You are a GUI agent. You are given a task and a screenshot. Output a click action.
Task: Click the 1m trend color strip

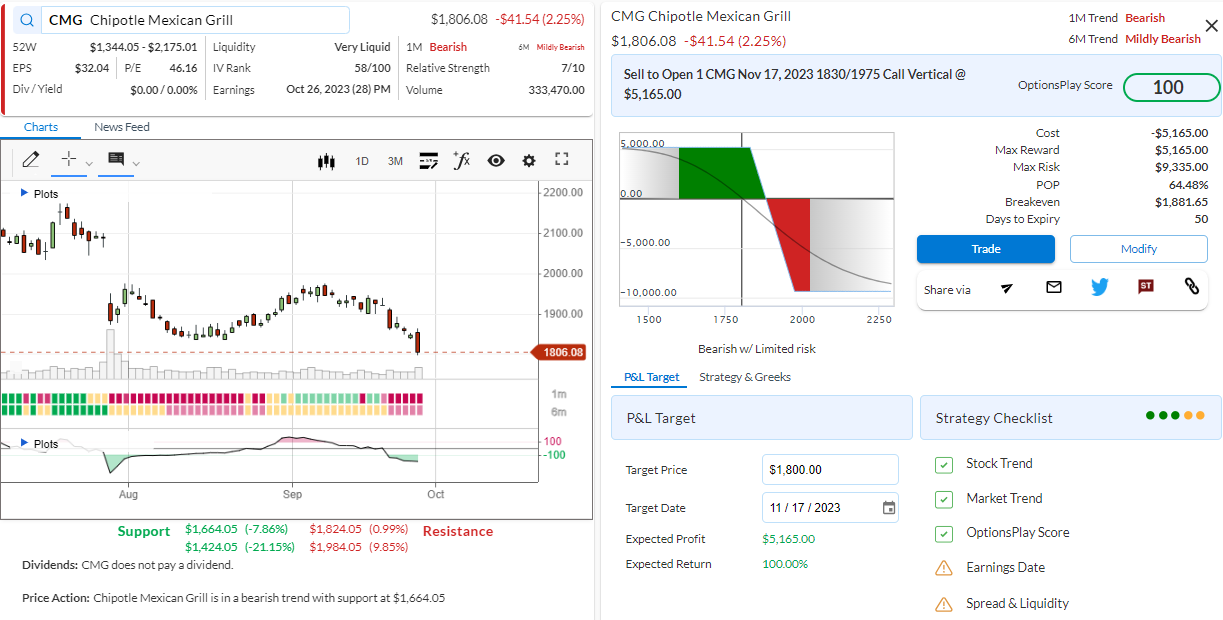pyautogui.click(x=213, y=398)
